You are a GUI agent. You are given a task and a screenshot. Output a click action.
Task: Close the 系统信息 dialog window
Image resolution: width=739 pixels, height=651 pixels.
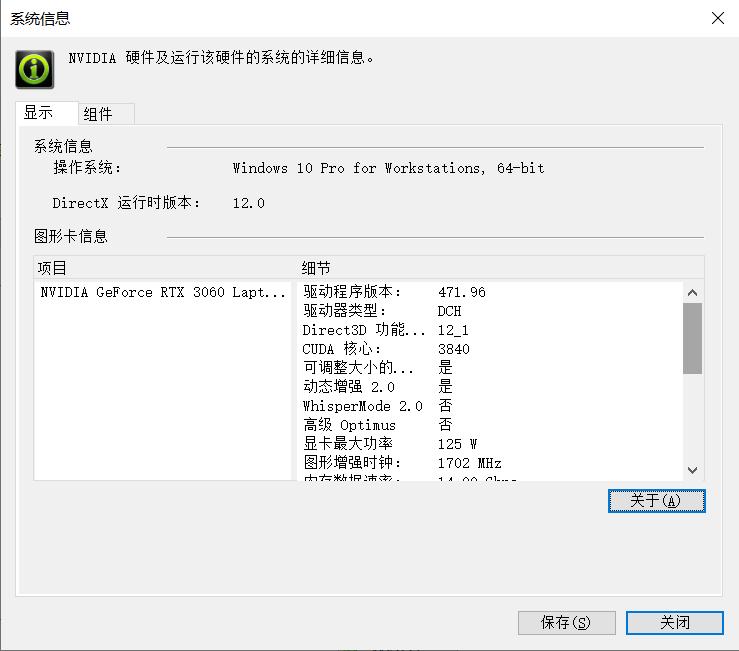pos(717,18)
